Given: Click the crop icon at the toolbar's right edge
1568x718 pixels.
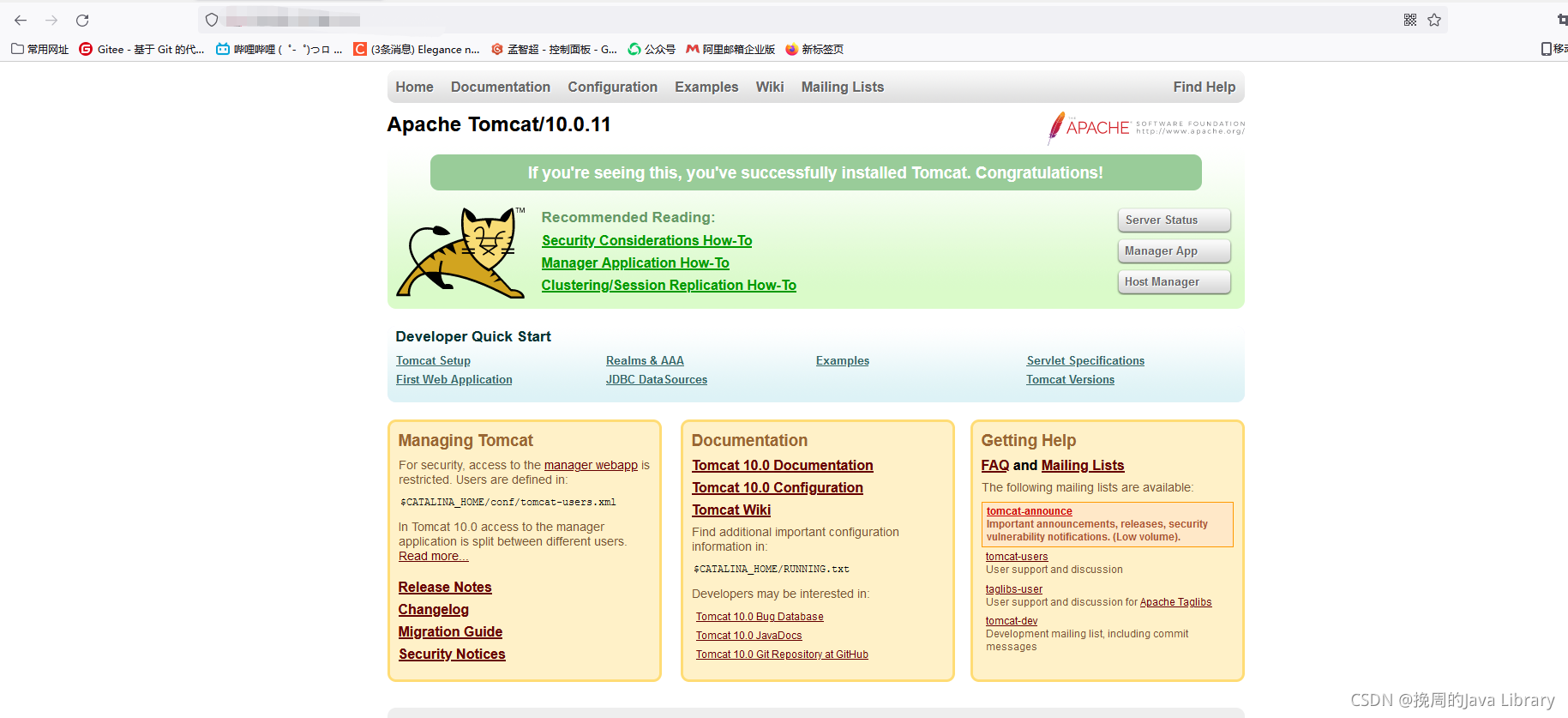Looking at the screenshot, I should tap(1562, 20).
